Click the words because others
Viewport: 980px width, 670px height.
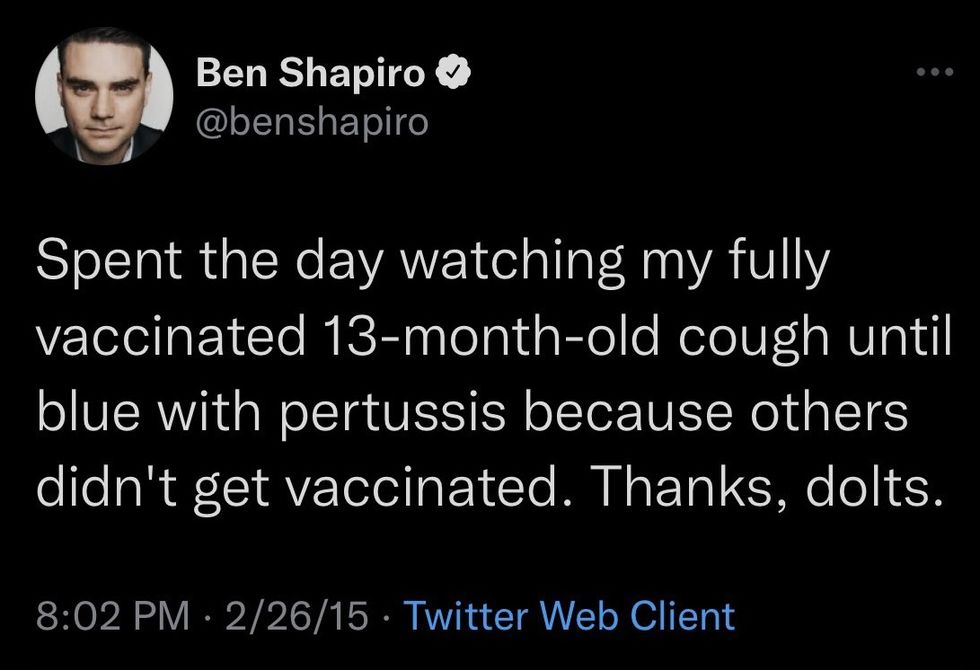pyautogui.click(x=715, y=413)
